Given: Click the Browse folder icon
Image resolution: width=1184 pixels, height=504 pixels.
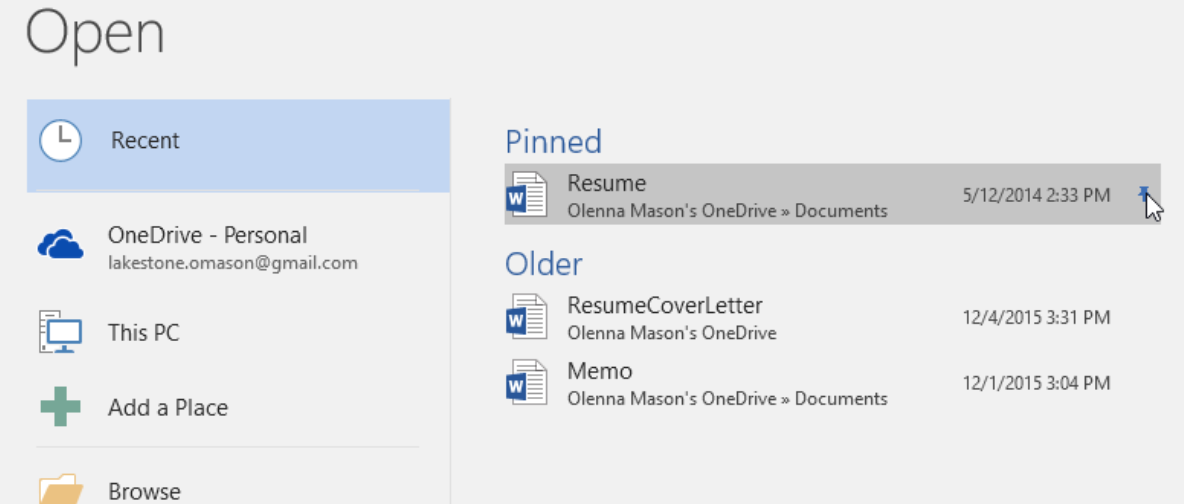Looking at the screenshot, I should point(60,488).
